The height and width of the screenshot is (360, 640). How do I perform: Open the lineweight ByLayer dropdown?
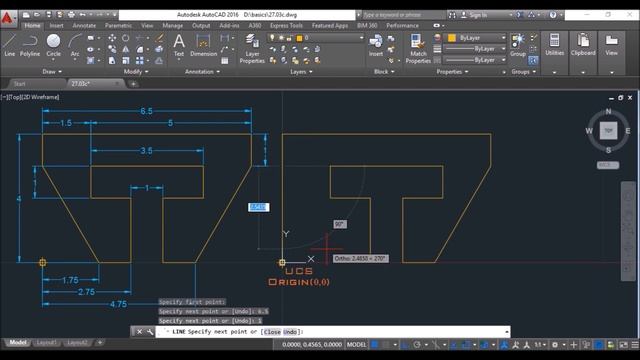pyautogui.click(x=476, y=49)
